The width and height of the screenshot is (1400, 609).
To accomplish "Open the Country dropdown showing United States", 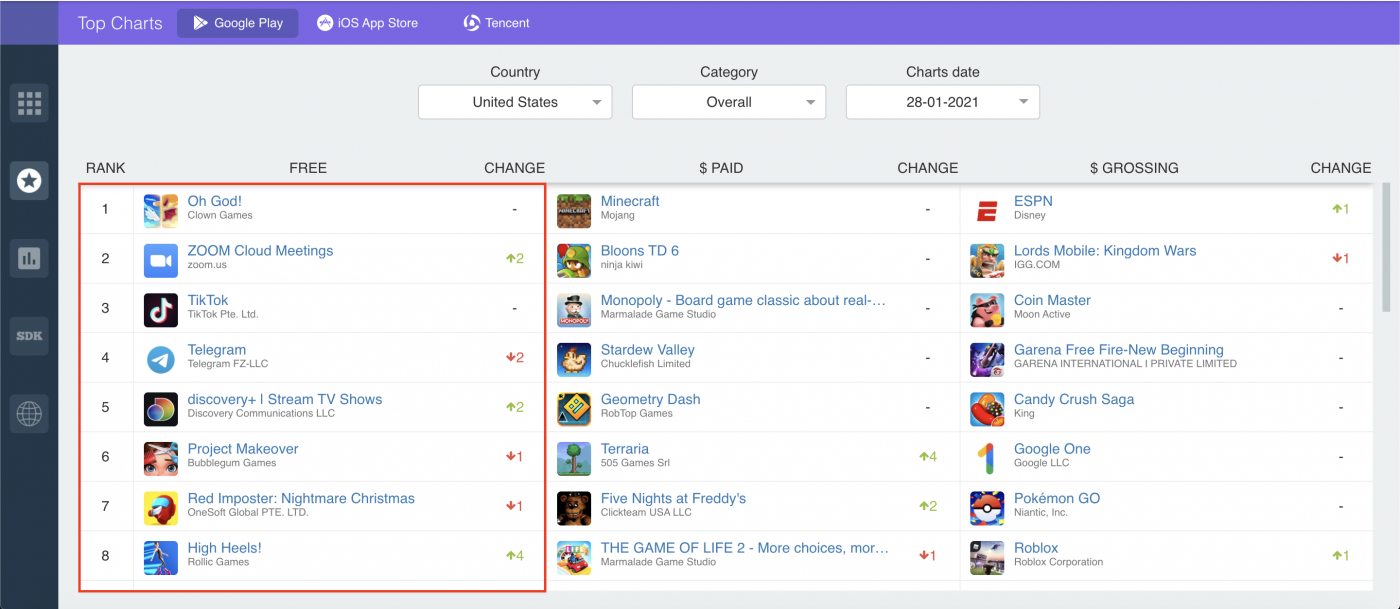I will [515, 102].
